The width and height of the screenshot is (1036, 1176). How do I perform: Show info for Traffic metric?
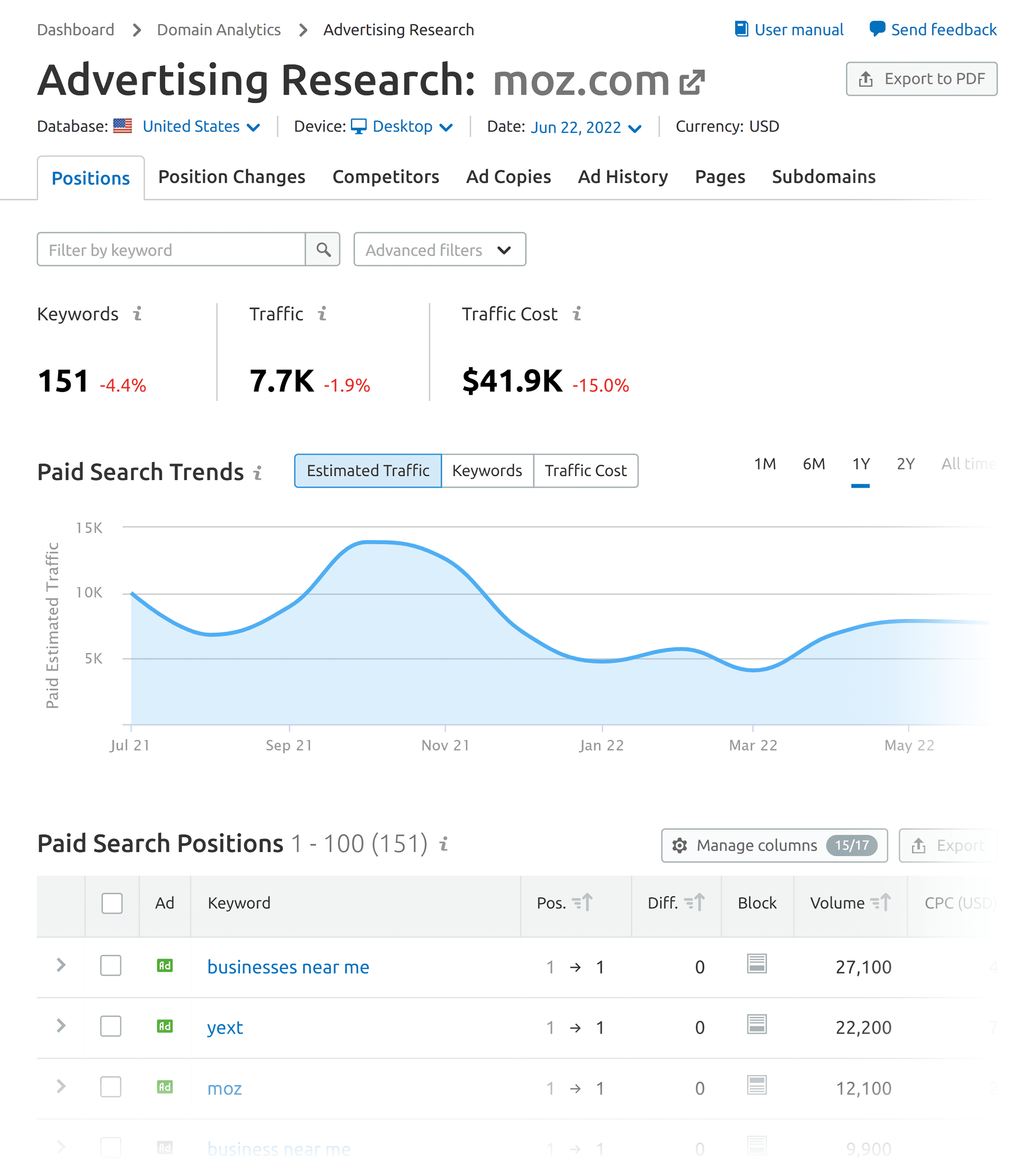click(322, 314)
